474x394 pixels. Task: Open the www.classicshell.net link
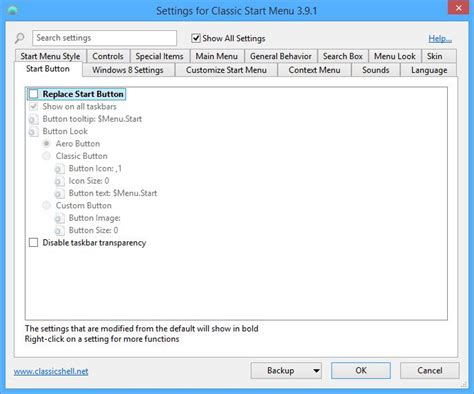(51, 371)
